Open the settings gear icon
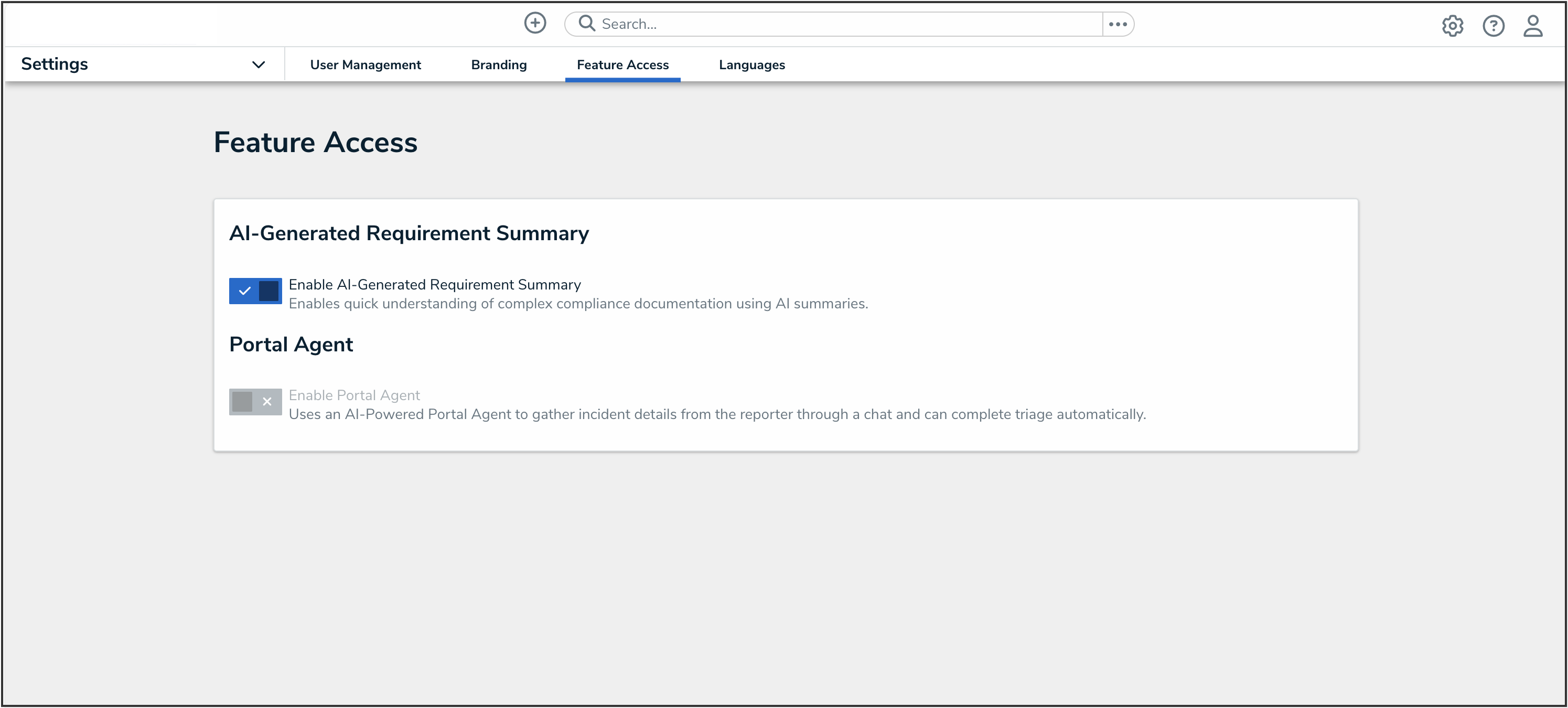 click(x=1453, y=26)
